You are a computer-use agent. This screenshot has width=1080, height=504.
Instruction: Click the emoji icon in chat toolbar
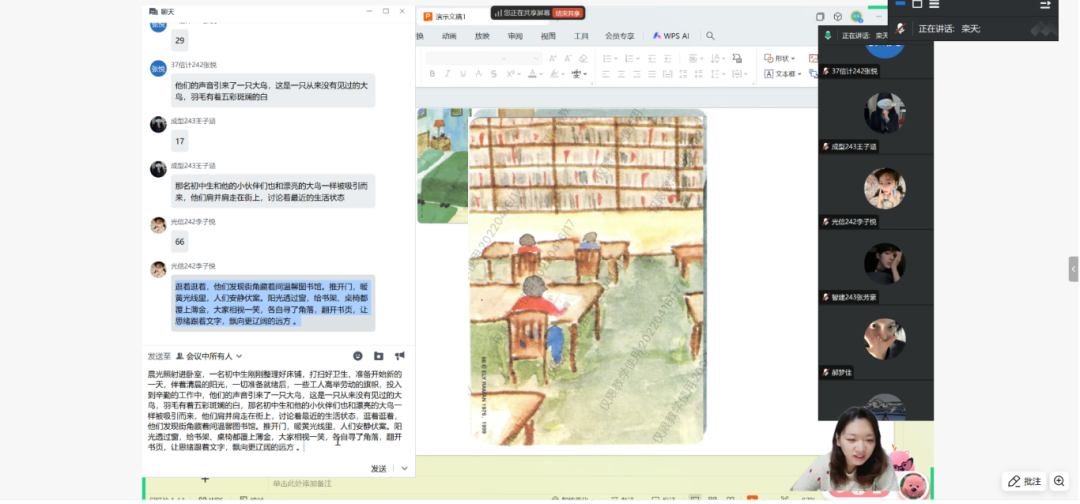(x=358, y=356)
